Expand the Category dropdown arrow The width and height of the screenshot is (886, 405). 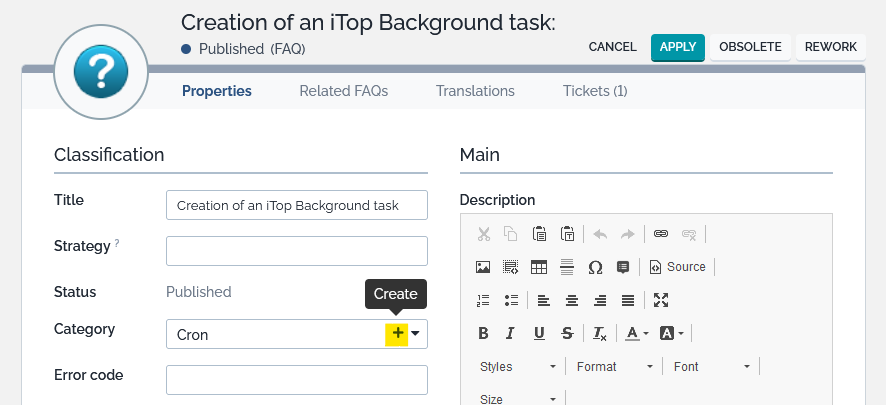pos(415,333)
